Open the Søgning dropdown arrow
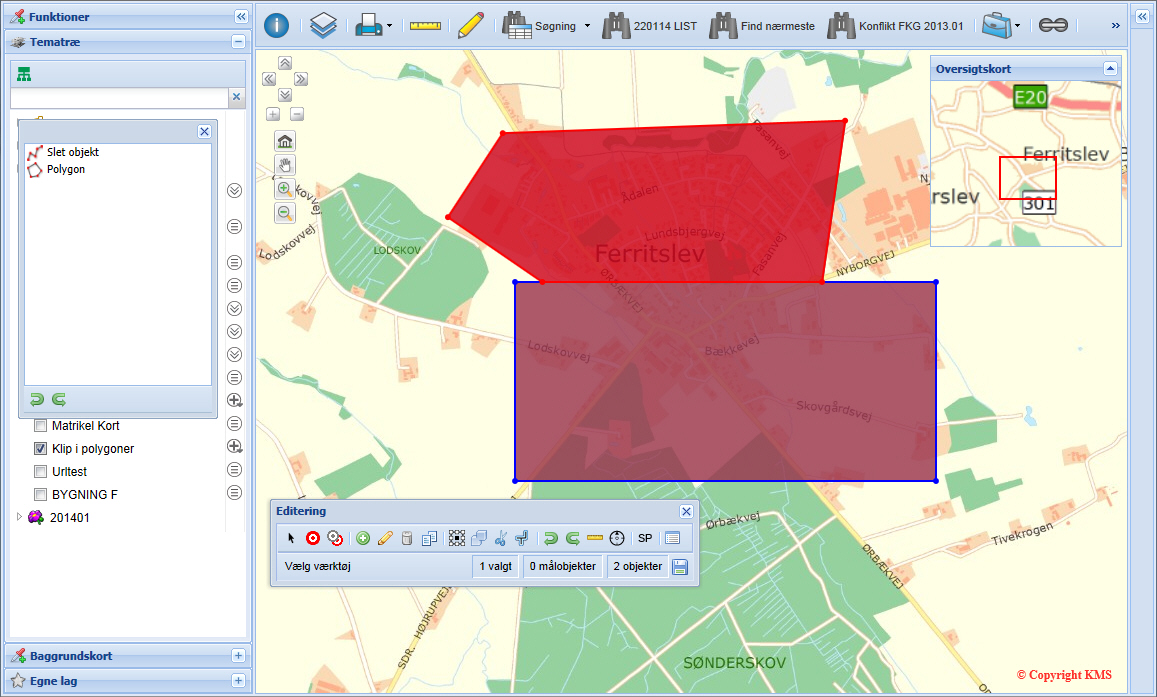 coord(588,26)
